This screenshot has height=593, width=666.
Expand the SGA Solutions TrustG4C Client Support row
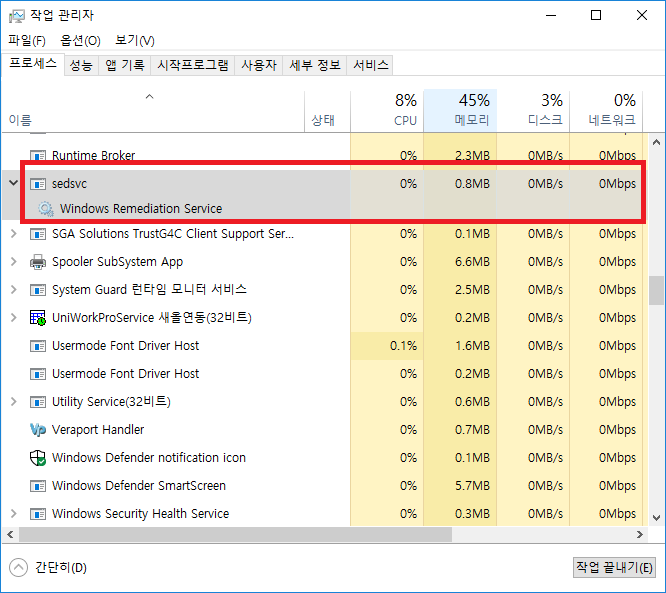(x=14, y=234)
